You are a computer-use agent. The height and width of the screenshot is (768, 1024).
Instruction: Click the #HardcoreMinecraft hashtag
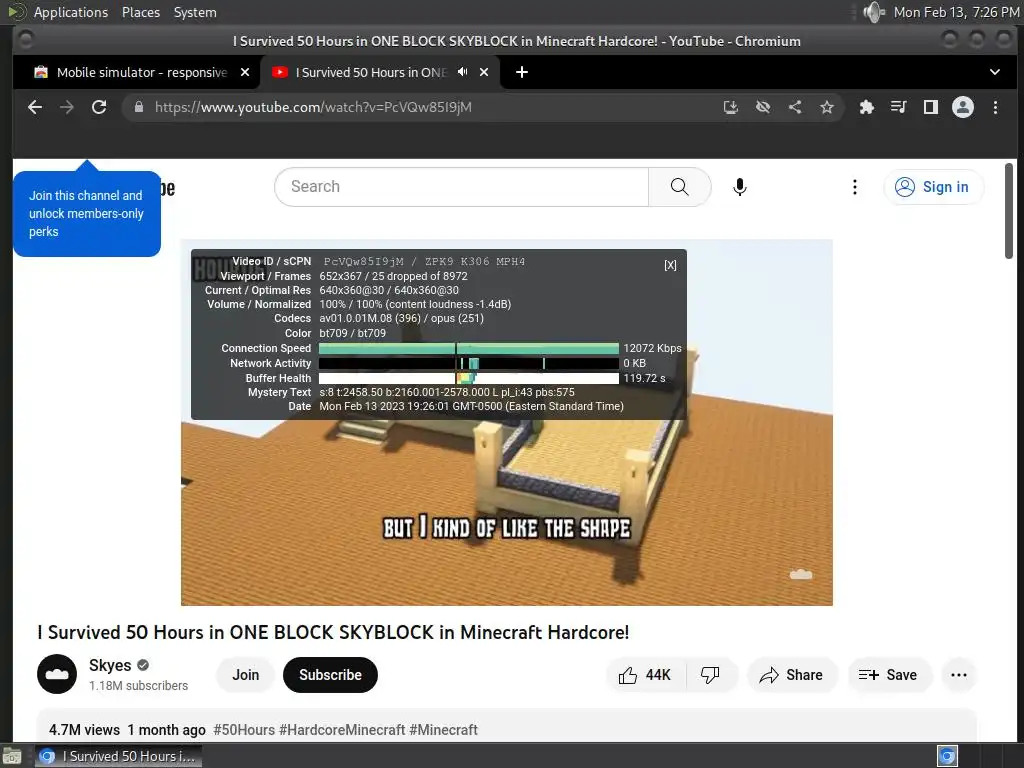(342, 729)
